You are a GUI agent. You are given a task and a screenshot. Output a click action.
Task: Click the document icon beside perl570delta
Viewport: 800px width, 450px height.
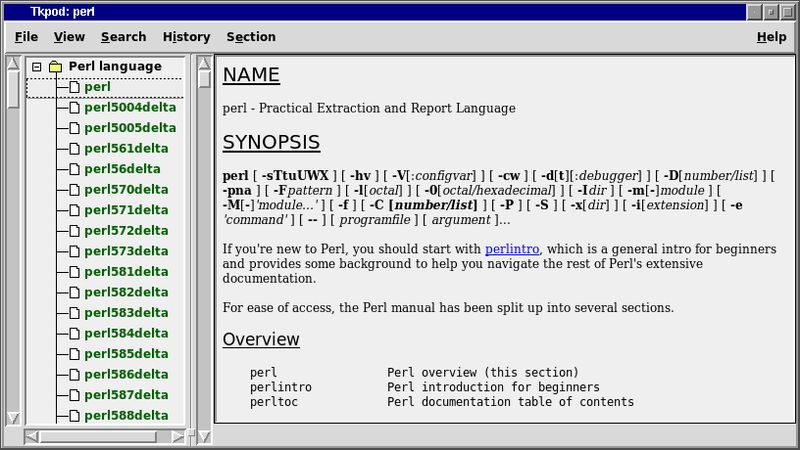(x=74, y=190)
